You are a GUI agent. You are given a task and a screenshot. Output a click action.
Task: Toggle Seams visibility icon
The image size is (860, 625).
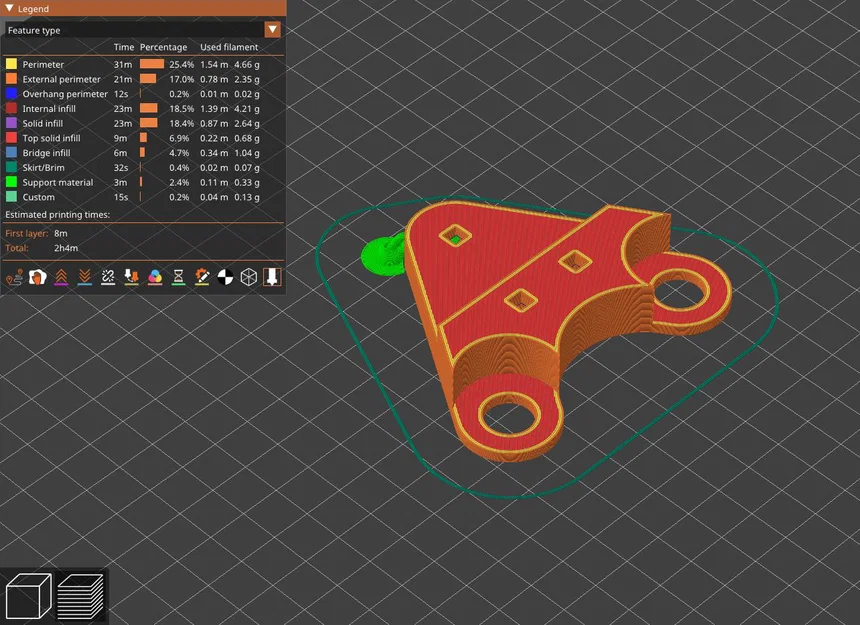108,277
